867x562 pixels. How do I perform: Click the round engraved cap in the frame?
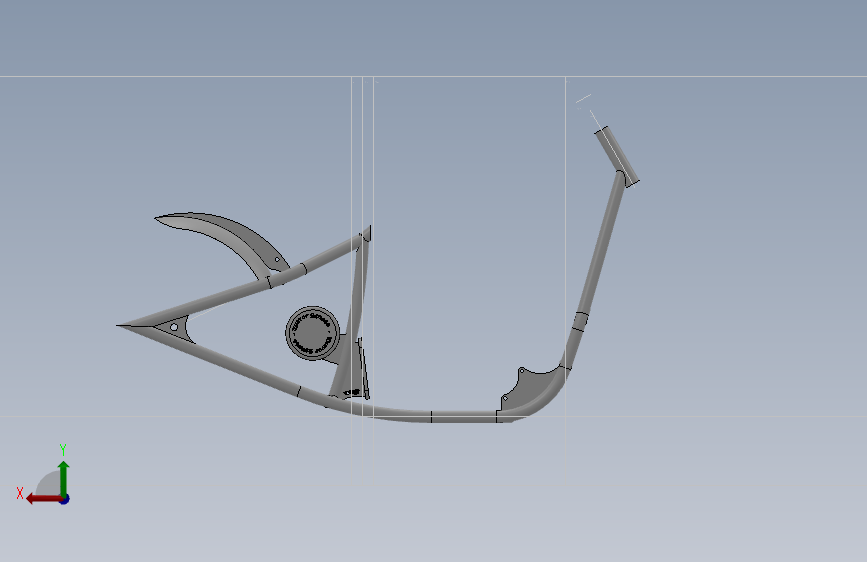coord(312,333)
